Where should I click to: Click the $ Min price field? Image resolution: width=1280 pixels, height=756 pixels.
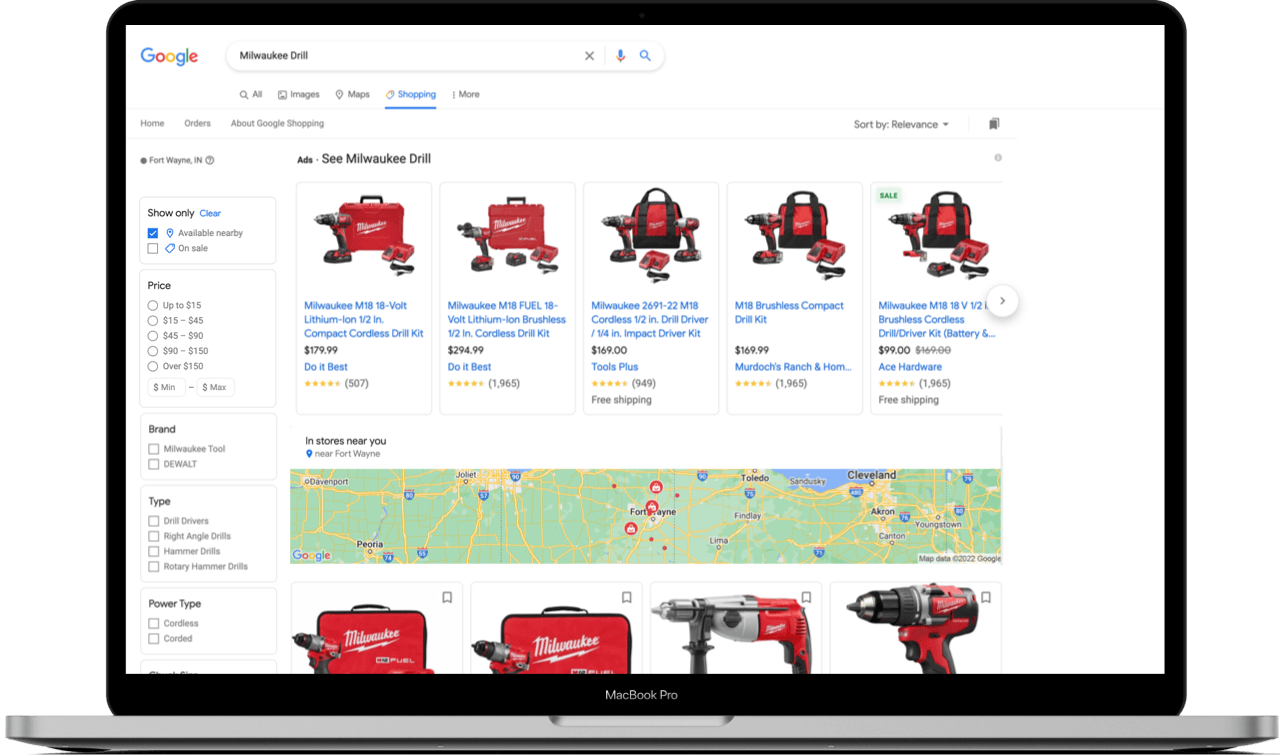pyautogui.click(x=166, y=387)
